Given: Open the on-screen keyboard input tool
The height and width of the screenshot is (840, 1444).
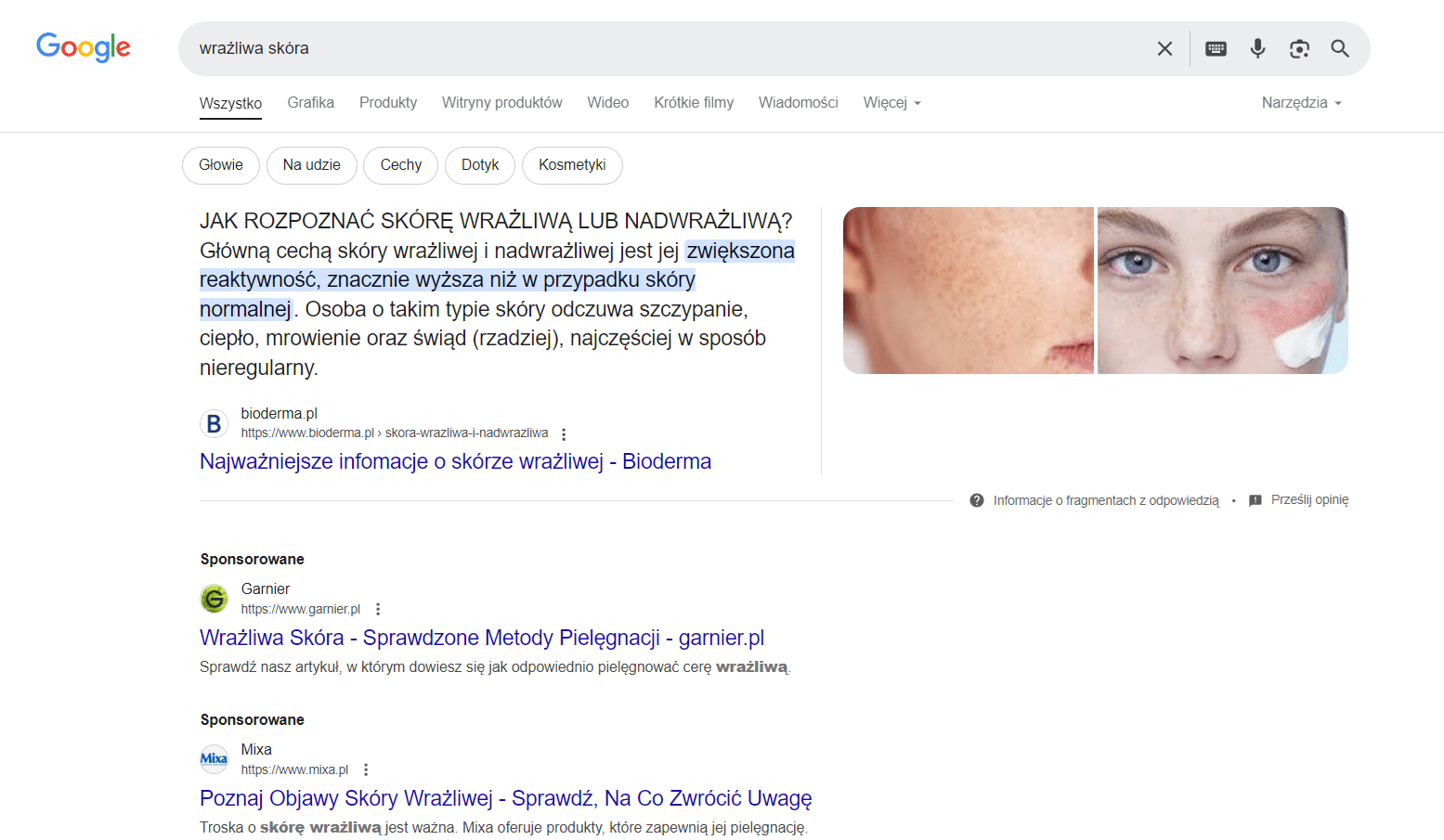Looking at the screenshot, I should 1216,48.
